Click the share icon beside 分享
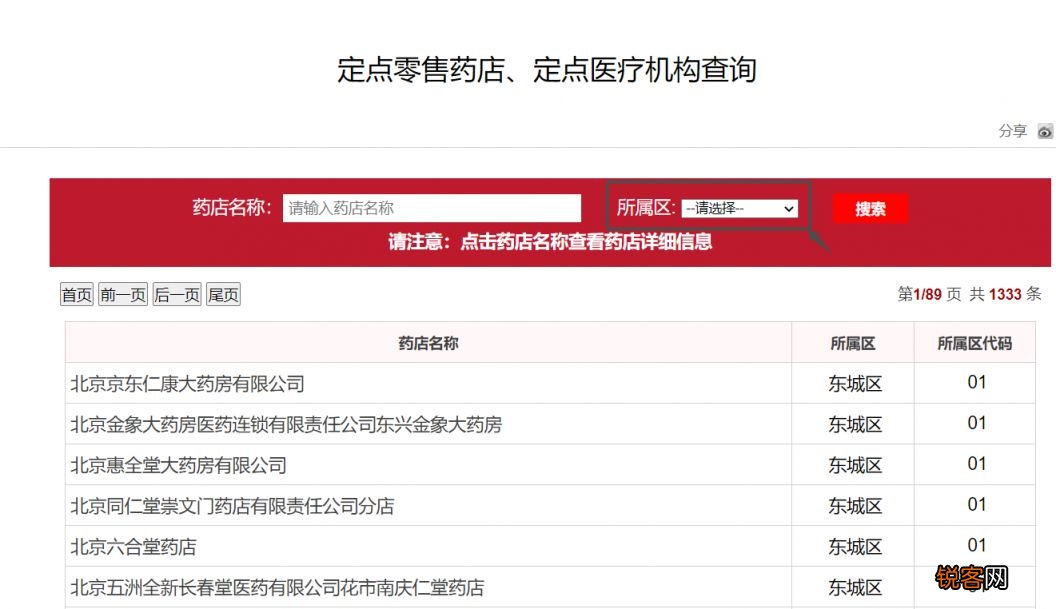1056x609 pixels. (x=1045, y=131)
